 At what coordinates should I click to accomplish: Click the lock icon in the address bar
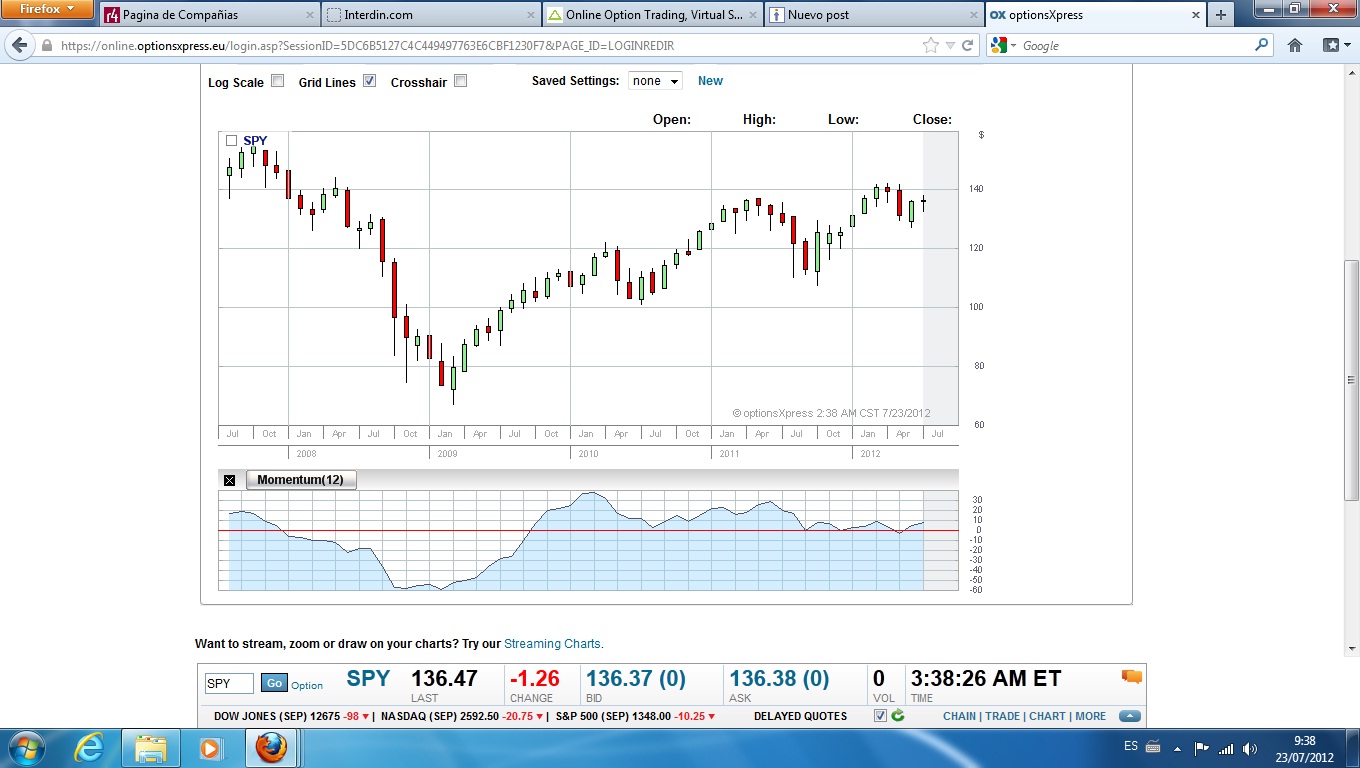click(x=46, y=46)
